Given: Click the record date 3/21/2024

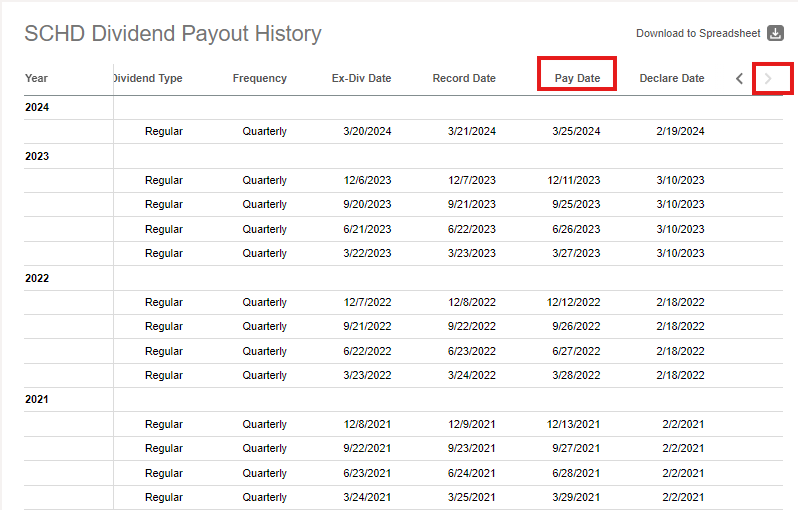Looking at the screenshot, I should coord(472,131).
